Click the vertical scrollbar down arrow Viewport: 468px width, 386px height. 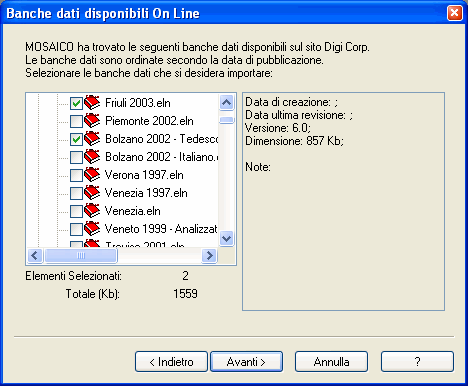coord(227,238)
